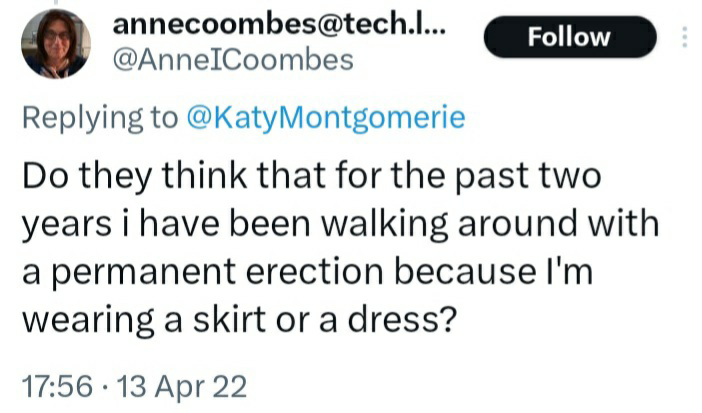Click the 'Replying to' label

pos(100,118)
